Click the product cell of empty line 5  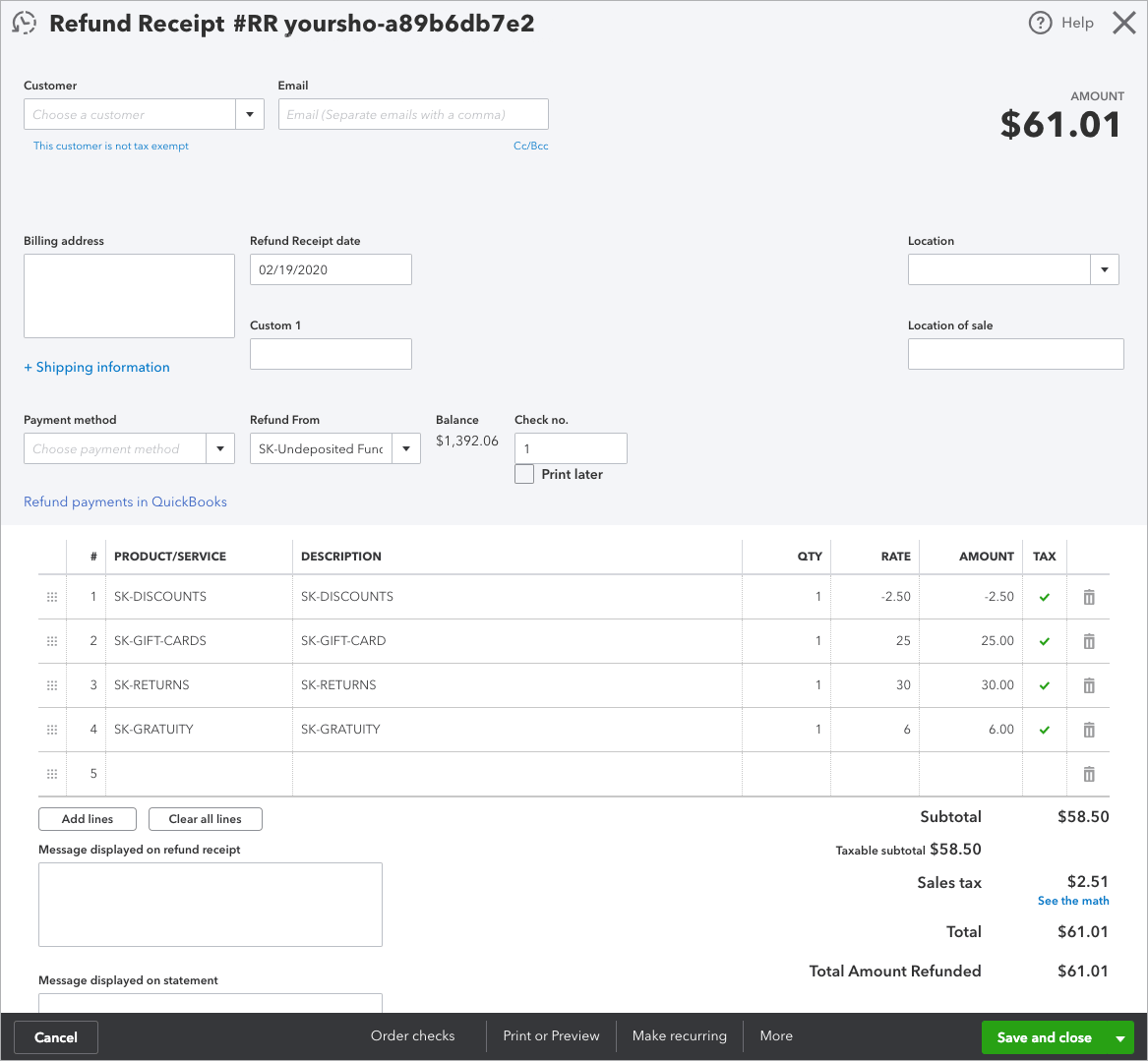click(199, 774)
